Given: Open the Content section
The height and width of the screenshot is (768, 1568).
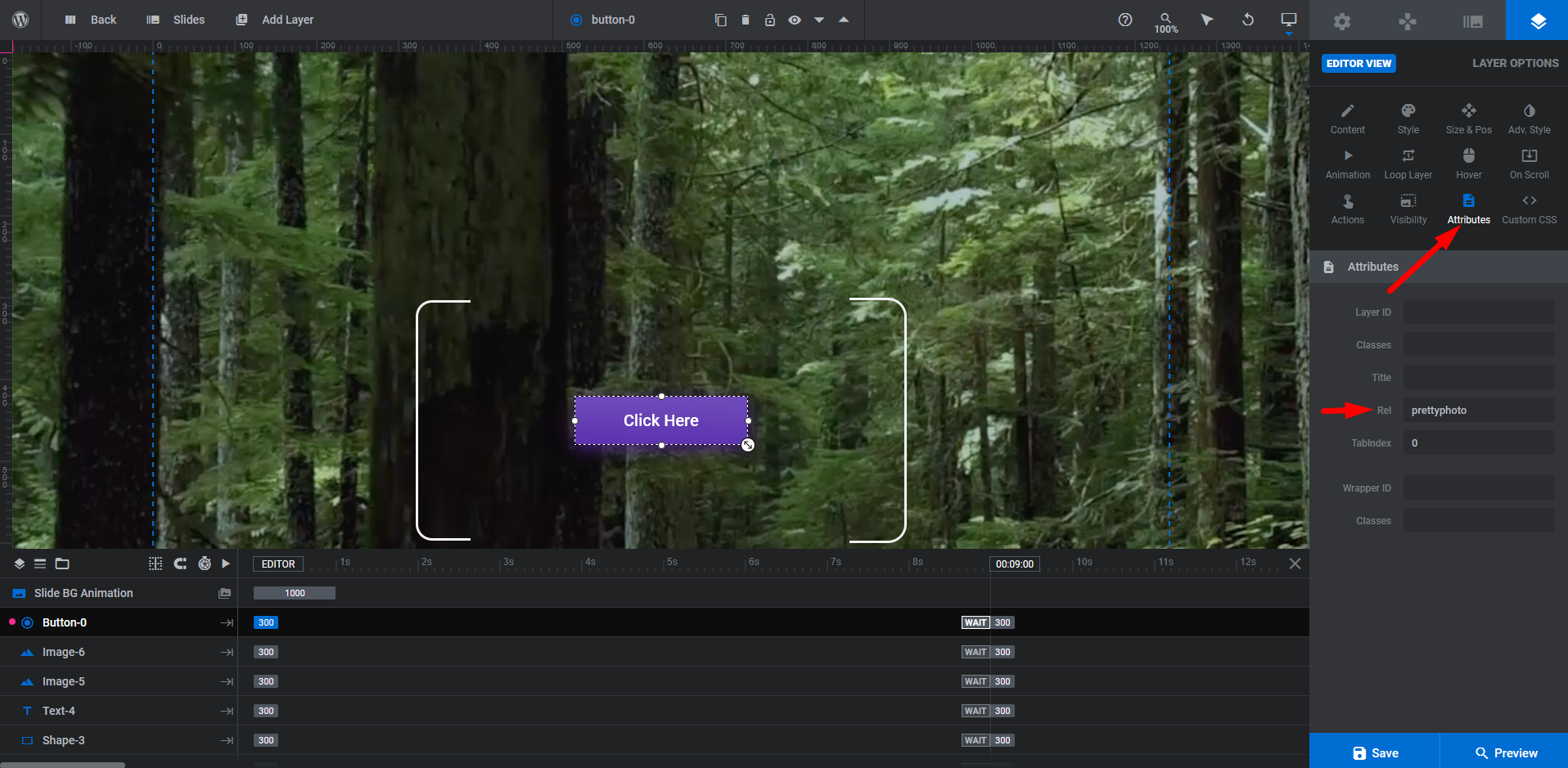Looking at the screenshot, I should [x=1348, y=119].
